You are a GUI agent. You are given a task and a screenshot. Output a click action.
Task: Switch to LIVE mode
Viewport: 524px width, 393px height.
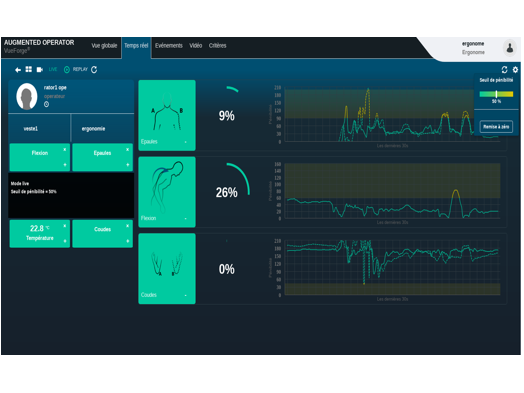[x=53, y=69]
